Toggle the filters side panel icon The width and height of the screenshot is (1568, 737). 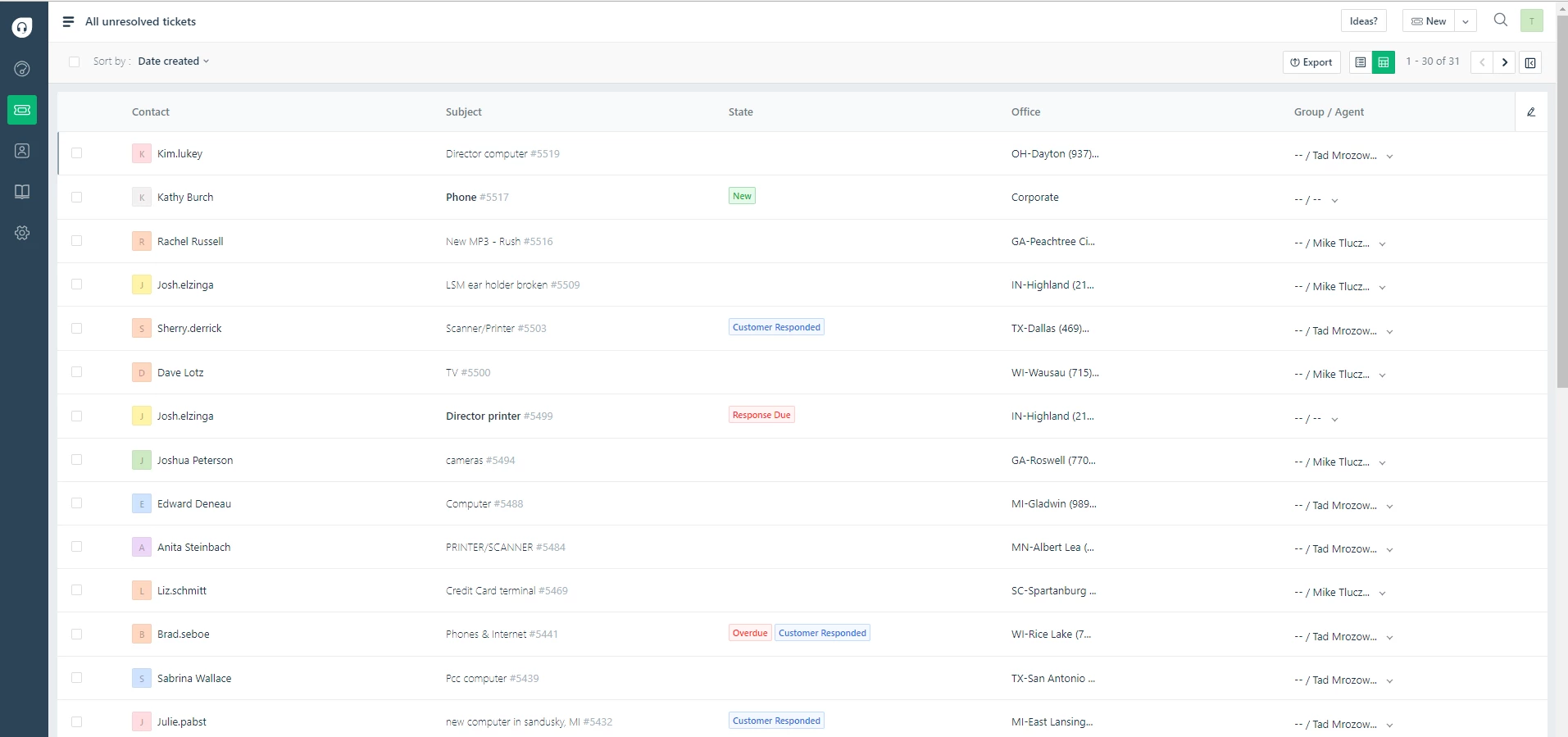1530,62
